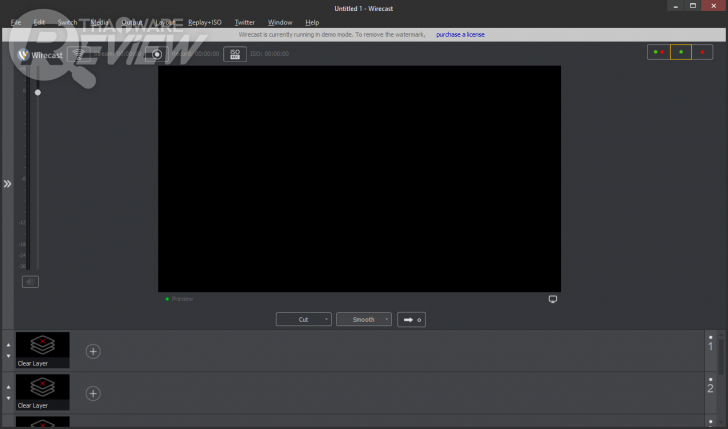The image size is (728, 429).
Task: Open the Window menu
Action: [280, 22]
